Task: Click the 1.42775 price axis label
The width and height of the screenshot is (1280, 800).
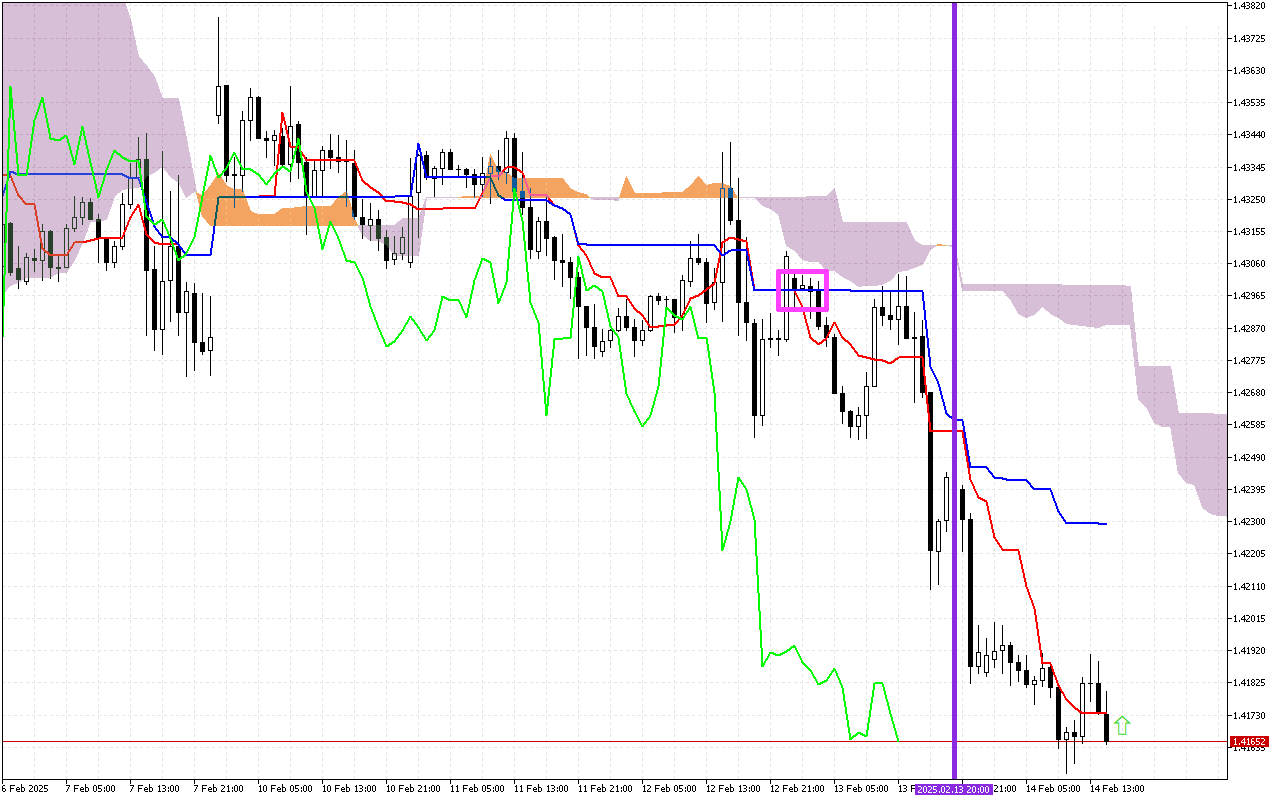Action: pyautogui.click(x=1250, y=360)
